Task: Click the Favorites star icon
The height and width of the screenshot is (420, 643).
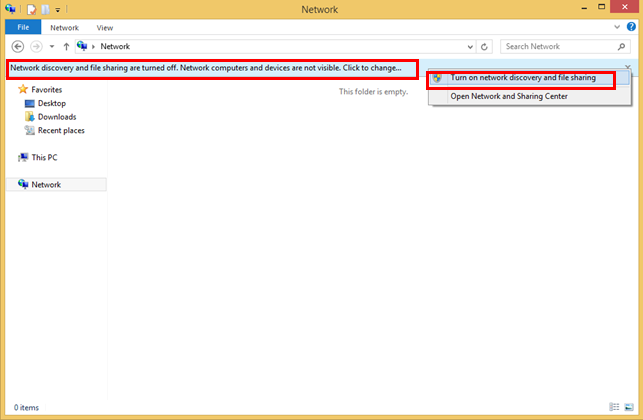Action: pos(23,89)
